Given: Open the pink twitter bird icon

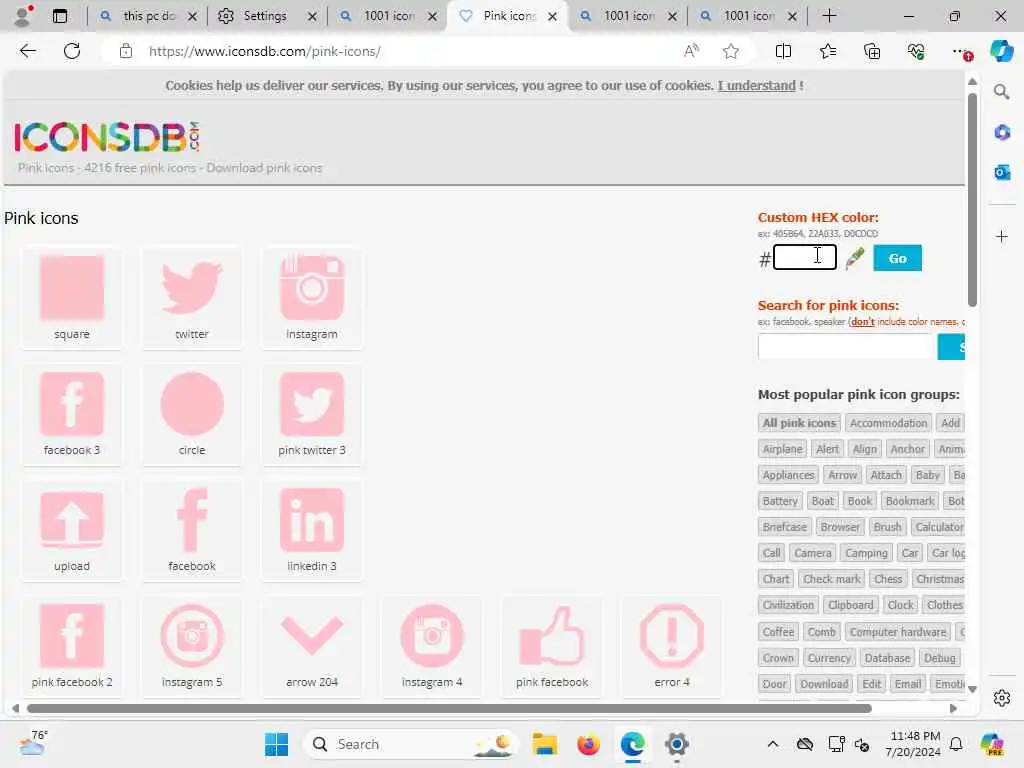Looking at the screenshot, I should pos(192,288).
